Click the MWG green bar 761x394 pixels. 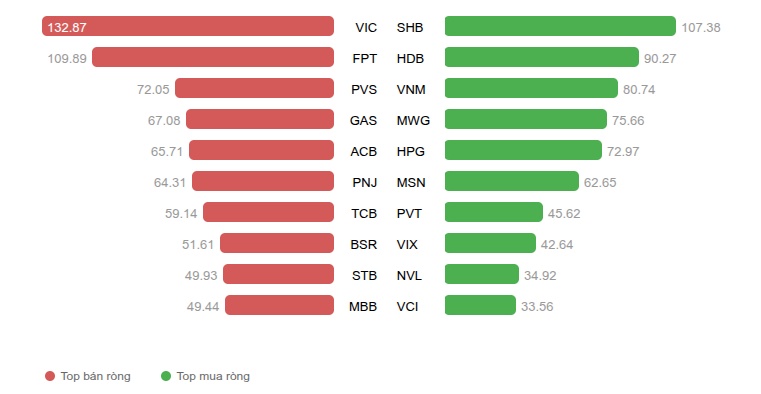click(x=526, y=119)
